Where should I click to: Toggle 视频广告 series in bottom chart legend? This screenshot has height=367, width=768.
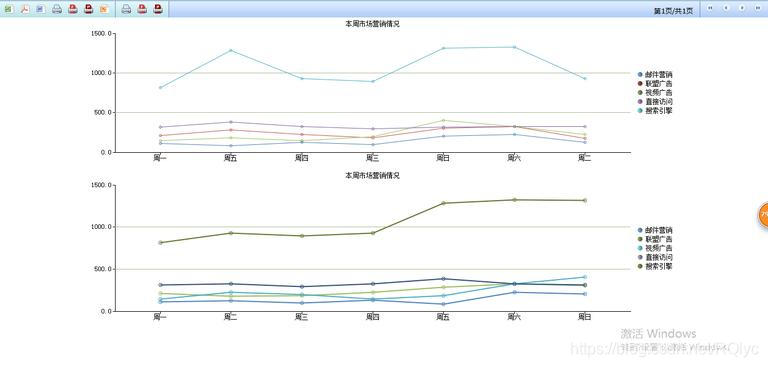coord(655,248)
